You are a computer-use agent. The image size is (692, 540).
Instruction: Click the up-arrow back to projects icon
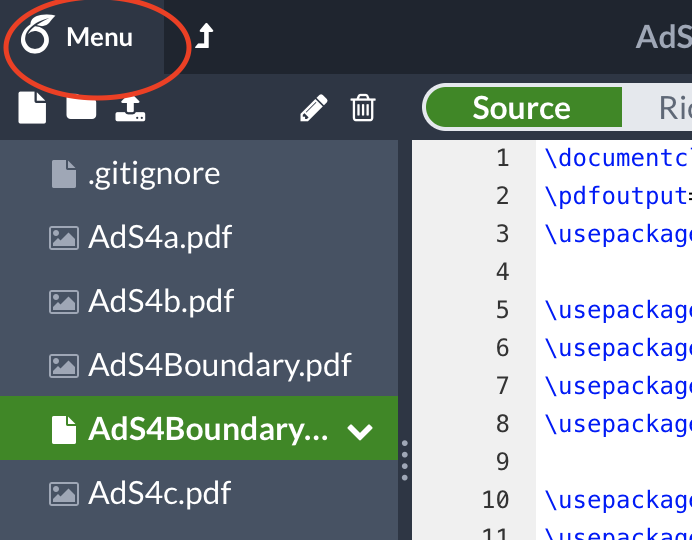pos(204,37)
